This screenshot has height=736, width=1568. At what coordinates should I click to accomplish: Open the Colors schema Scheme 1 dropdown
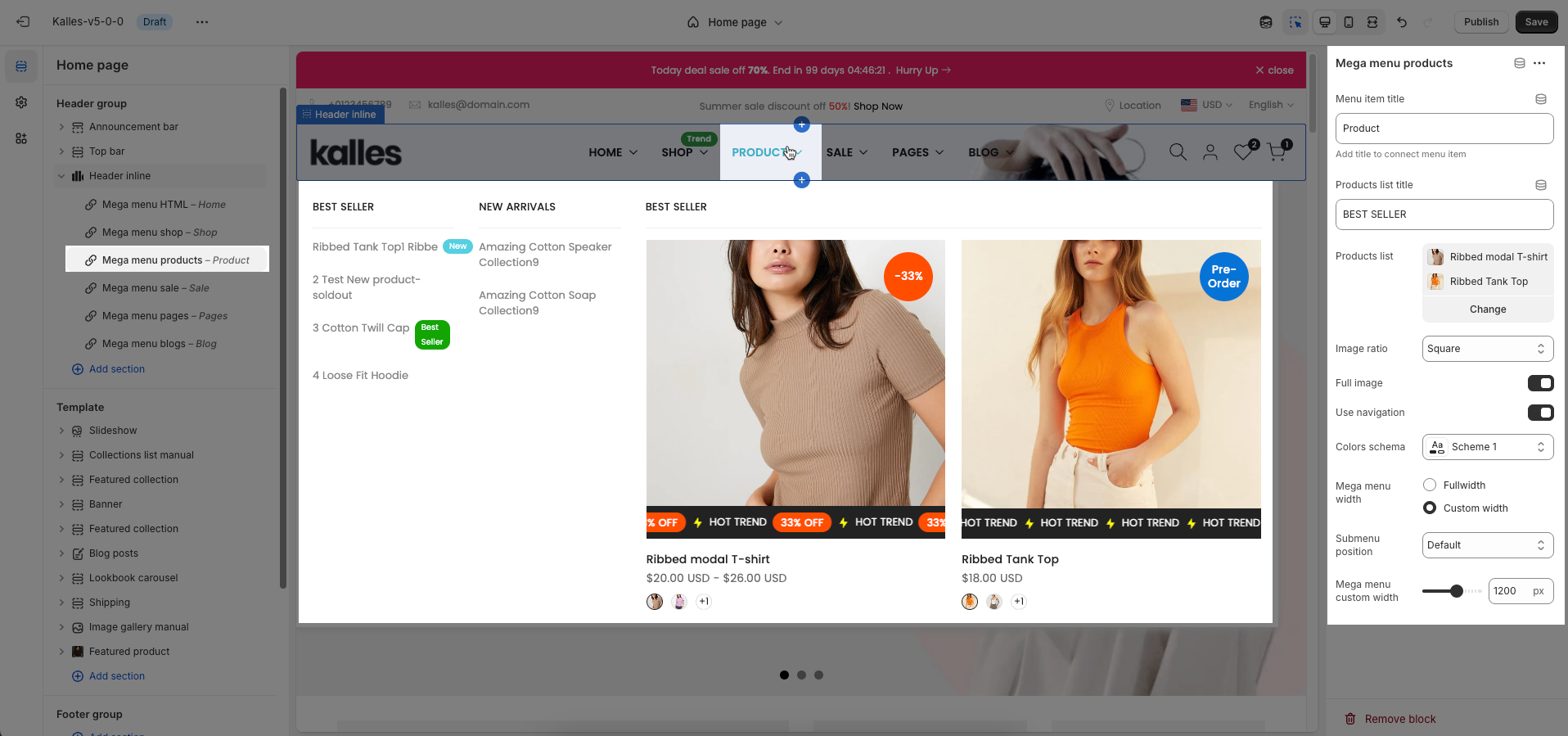pos(1488,447)
